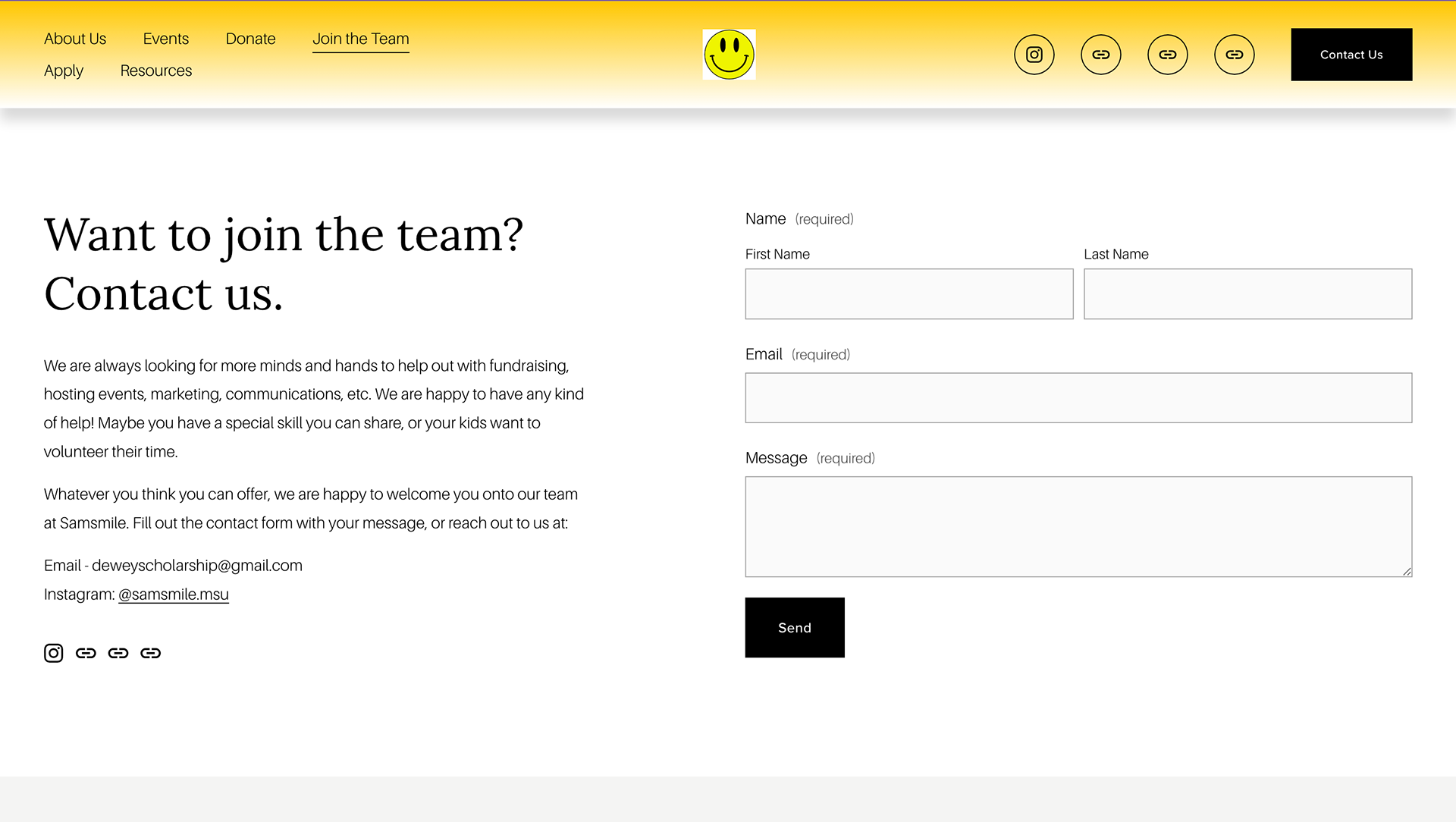Focus the First Name field
The image size is (1456, 822).
[x=909, y=293]
